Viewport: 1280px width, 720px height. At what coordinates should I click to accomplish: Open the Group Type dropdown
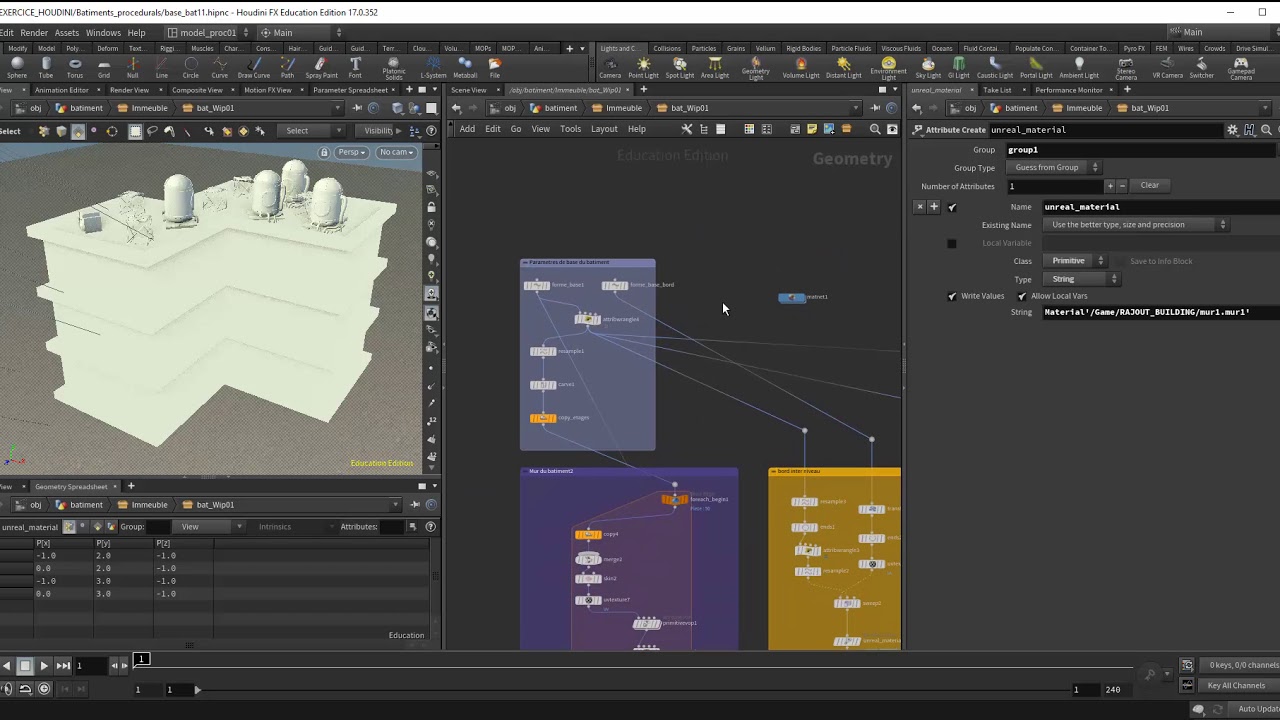tap(1055, 168)
